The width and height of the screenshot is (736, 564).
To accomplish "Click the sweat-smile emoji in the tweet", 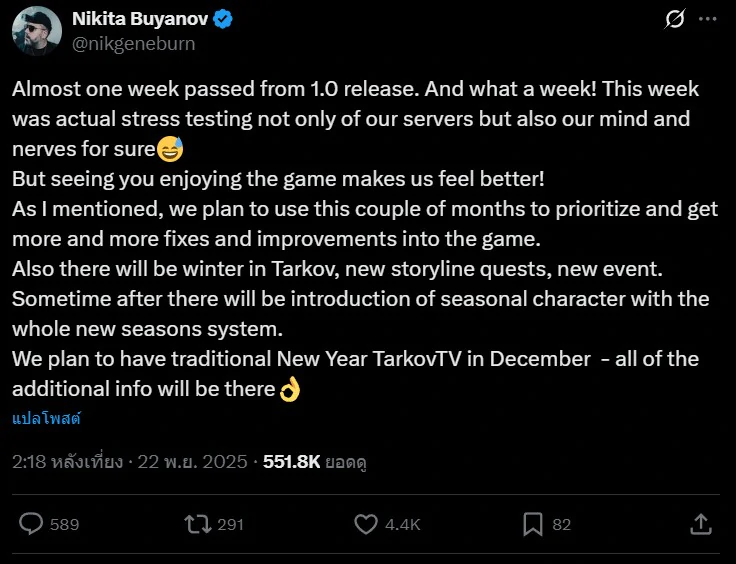I will (170, 151).
